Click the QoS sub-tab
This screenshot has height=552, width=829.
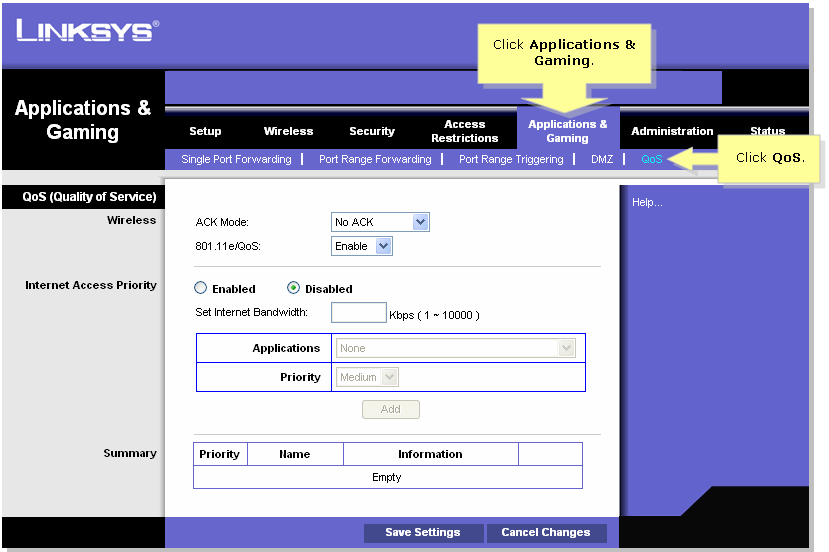(651, 159)
